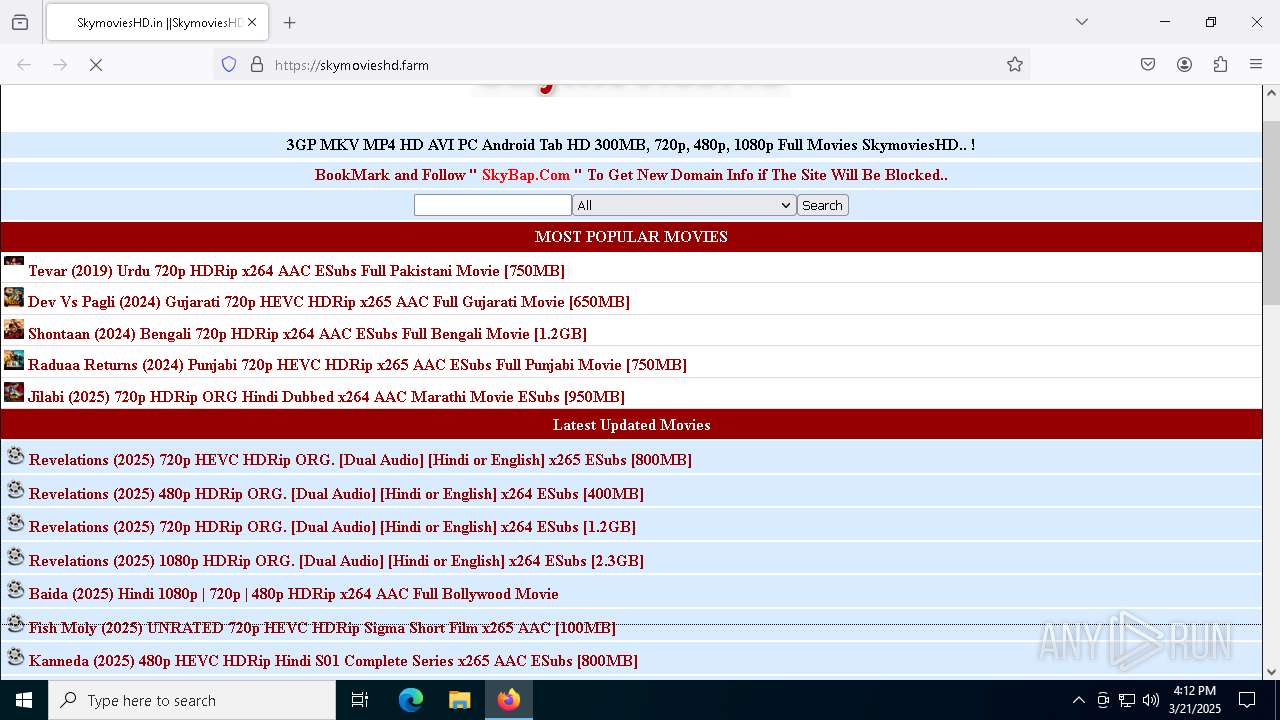Open the Extensions puzzle icon
Image resolution: width=1280 pixels, height=720 pixels.
pyautogui.click(x=1220, y=64)
